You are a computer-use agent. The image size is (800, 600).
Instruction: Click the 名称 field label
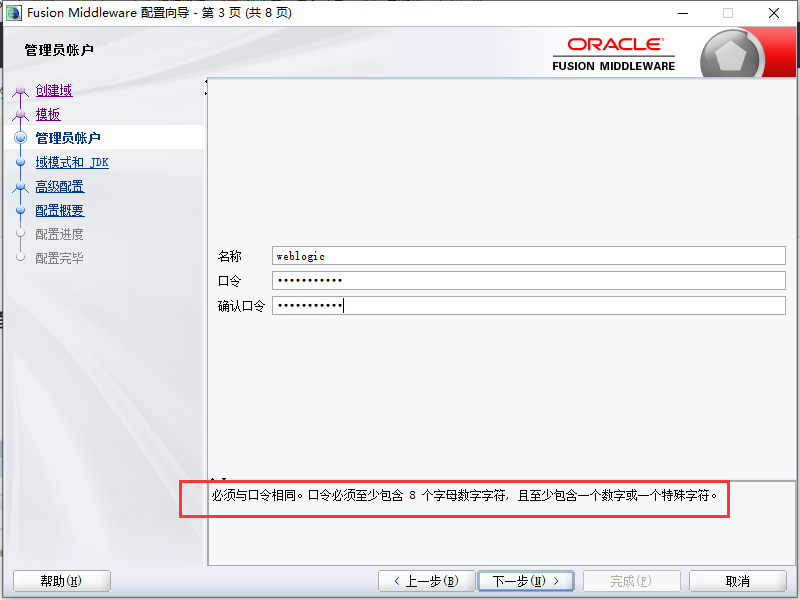click(x=230, y=256)
